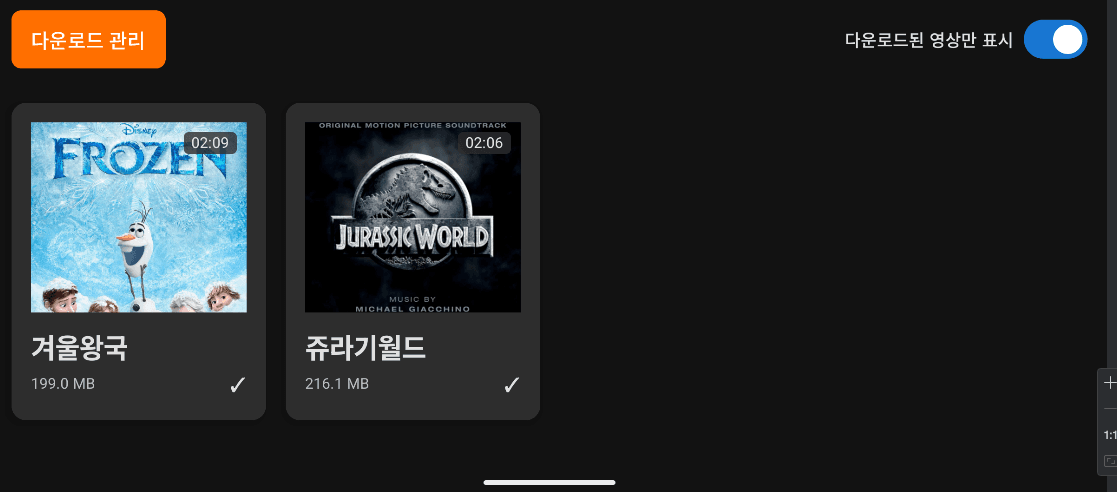Click the downloaded checkmark on 쥬라기월드 card
This screenshot has height=492, width=1117.
coord(511,385)
